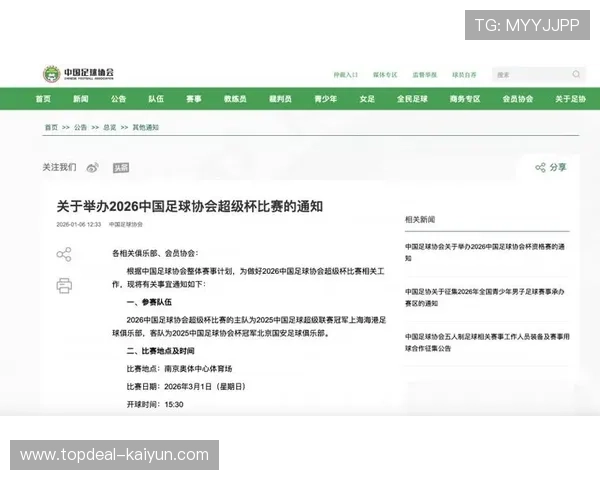Click the line 比赛日期：2026年3月1日（星期日）
Image resolution: width=600 pixels, height=480 pixels.
coord(186,387)
